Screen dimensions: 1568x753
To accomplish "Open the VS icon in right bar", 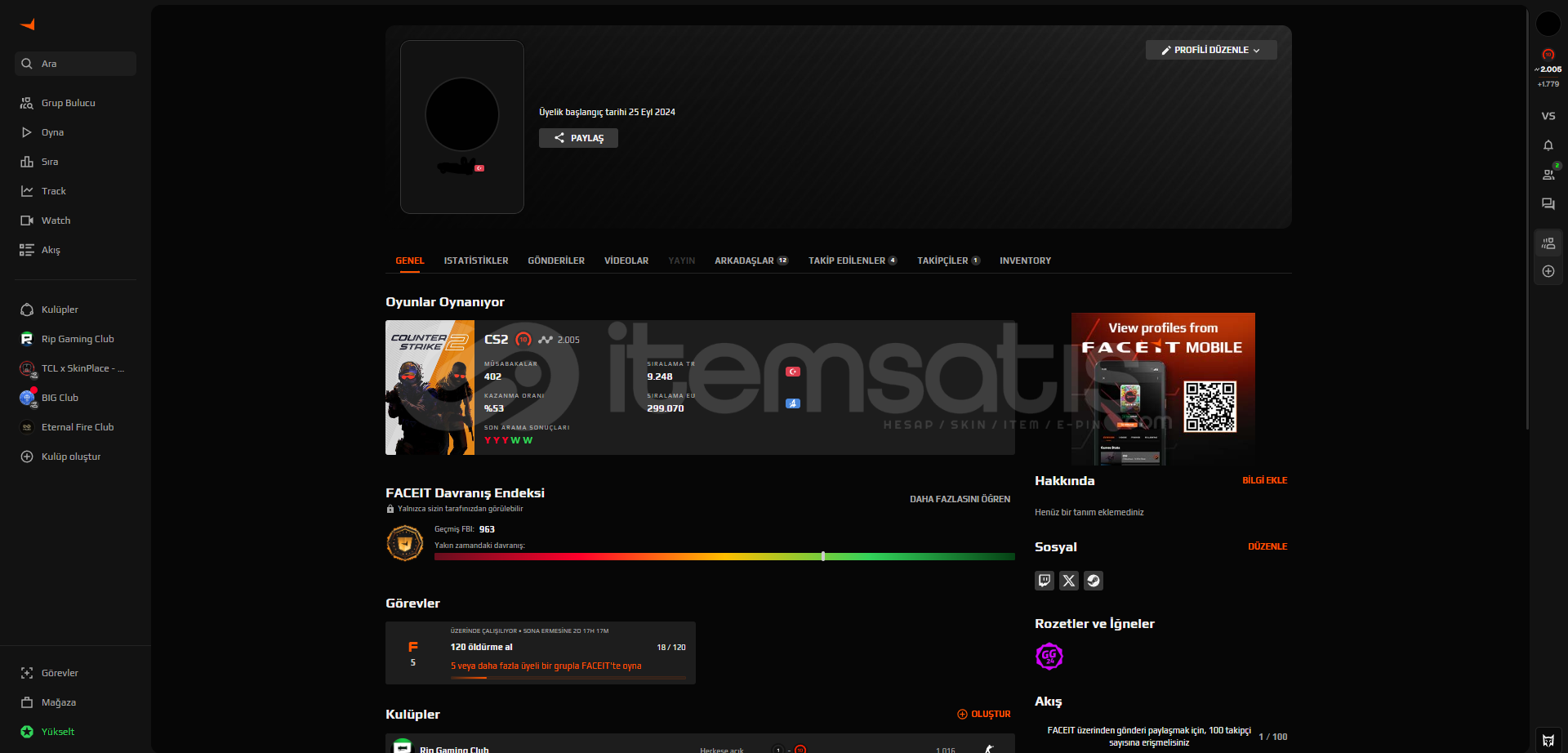I will [x=1548, y=116].
